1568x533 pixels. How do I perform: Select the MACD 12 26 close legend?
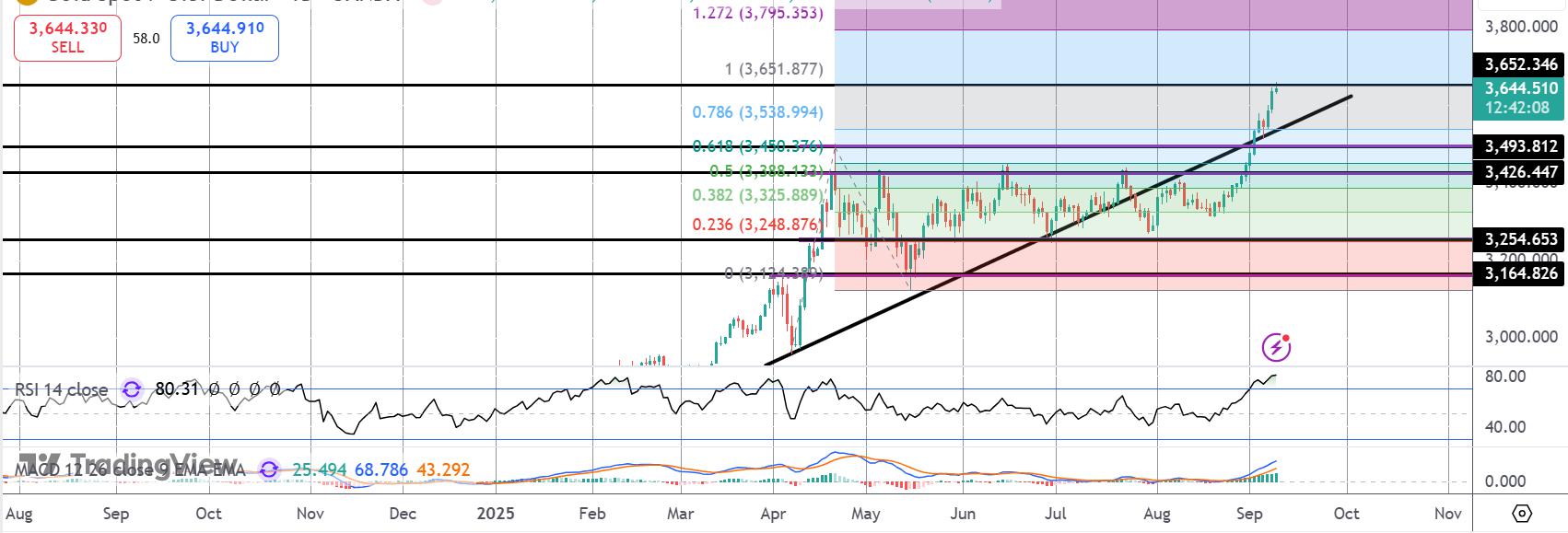point(129,470)
